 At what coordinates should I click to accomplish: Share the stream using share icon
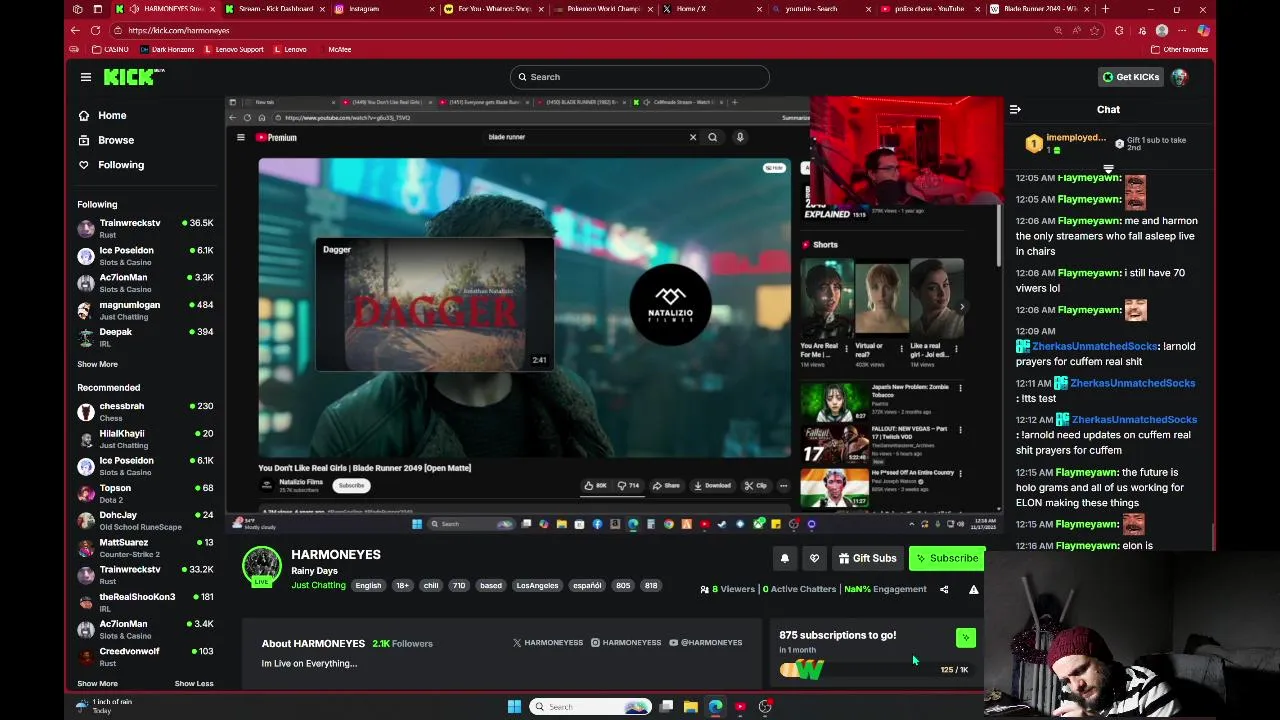[944, 589]
